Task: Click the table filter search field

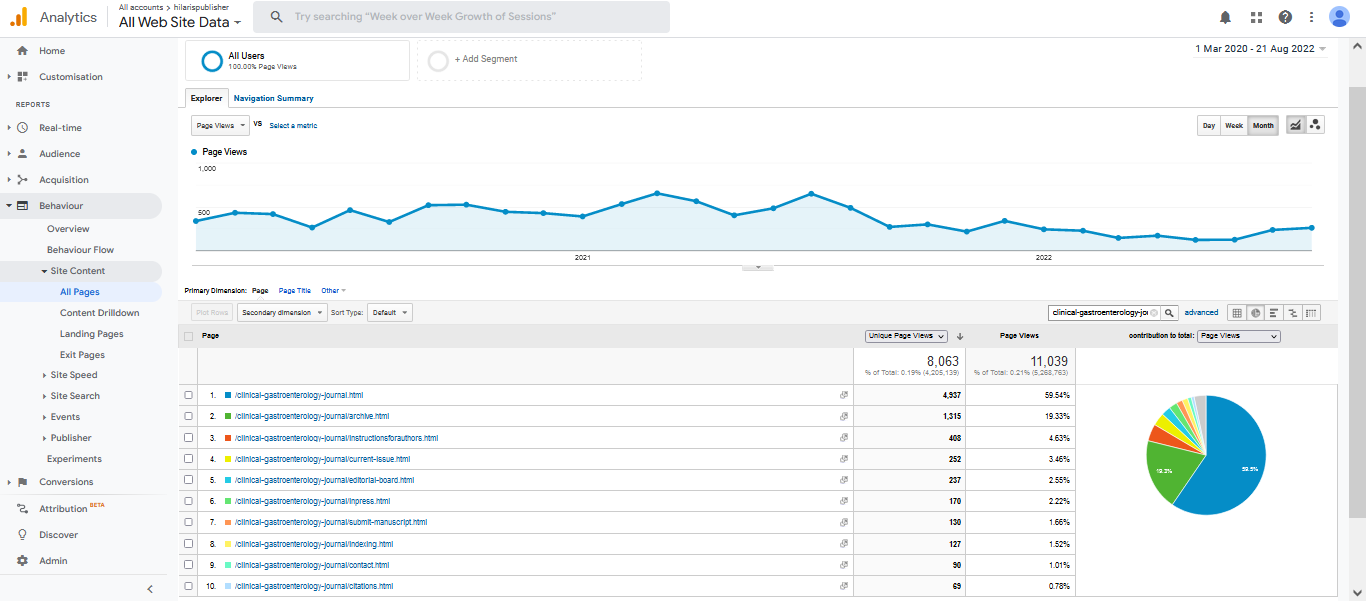Action: pos(1100,313)
